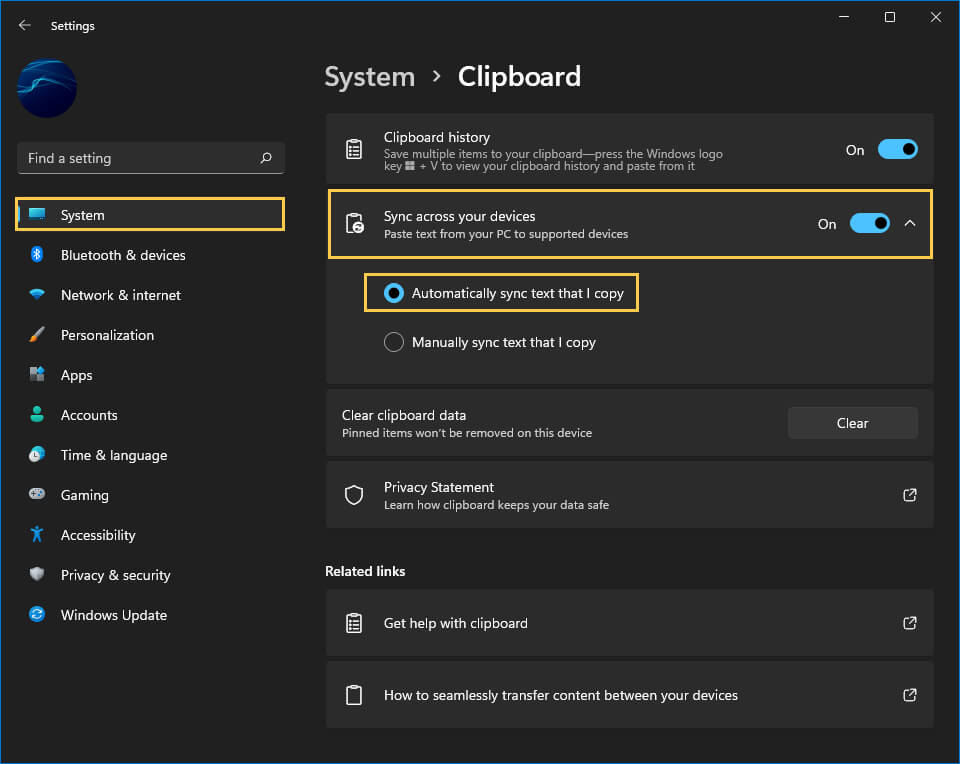This screenshot has width=960, height=764.
Task: Open Get help with clipboard
Action: coord(629,623)
